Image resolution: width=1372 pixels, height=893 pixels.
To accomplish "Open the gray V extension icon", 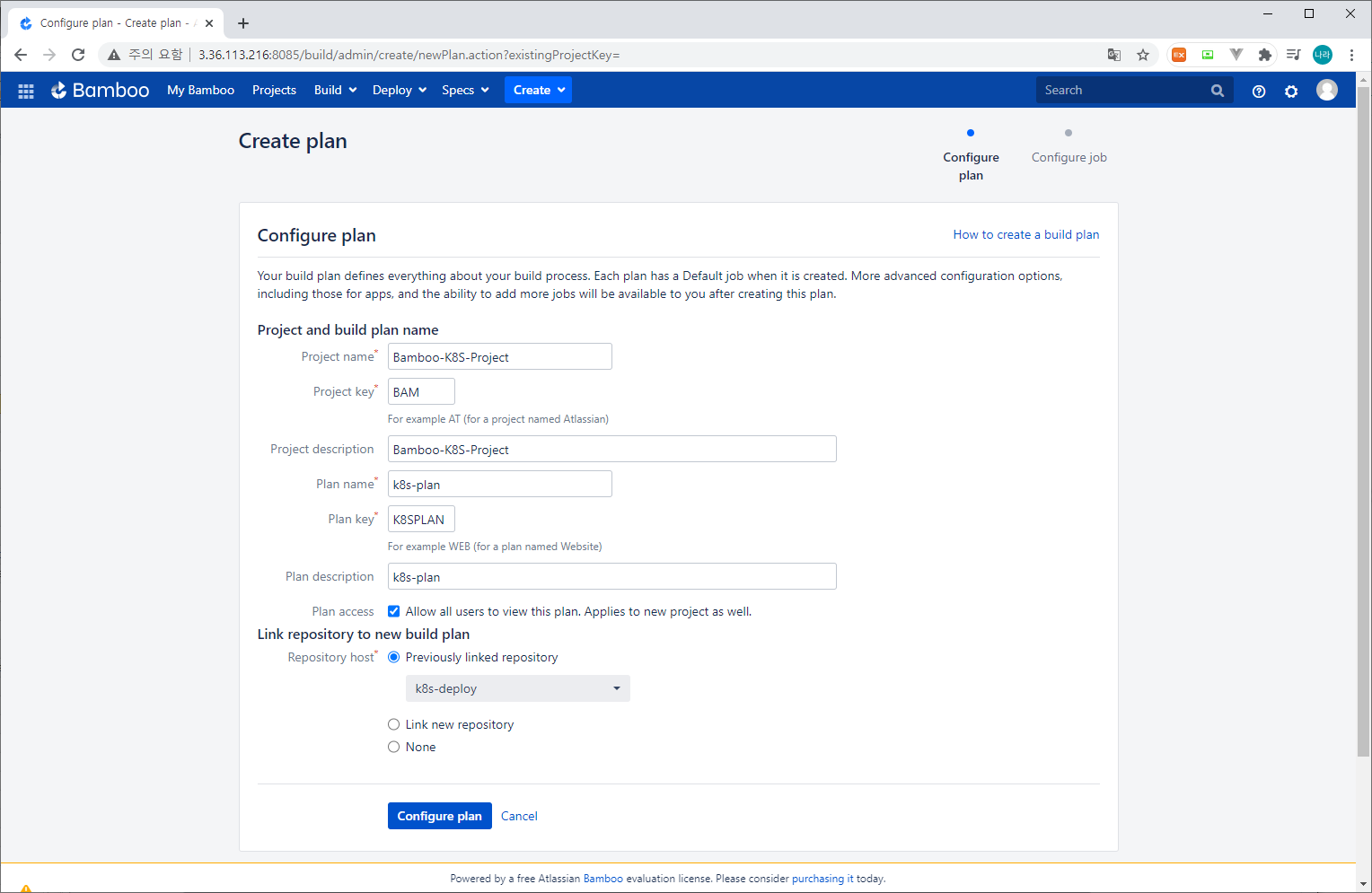I will click(x=1236, y=55).
